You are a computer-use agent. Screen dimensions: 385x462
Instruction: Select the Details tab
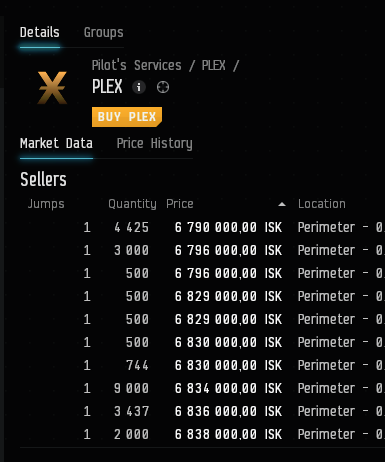click(40, 32)
